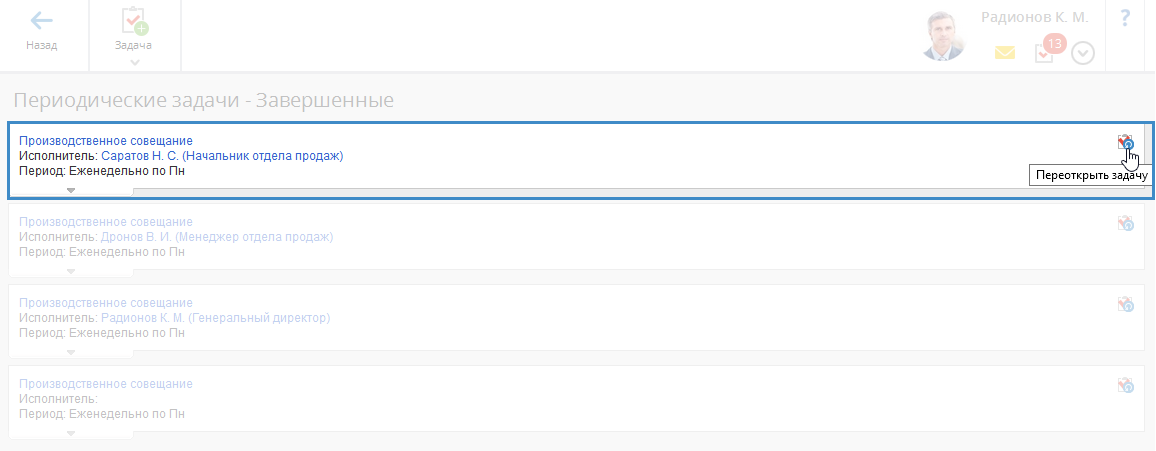Open first Производственное совещание task link
Image resolution: width=1156 pixels, height=451 pixels.
(x=106, y=141)
